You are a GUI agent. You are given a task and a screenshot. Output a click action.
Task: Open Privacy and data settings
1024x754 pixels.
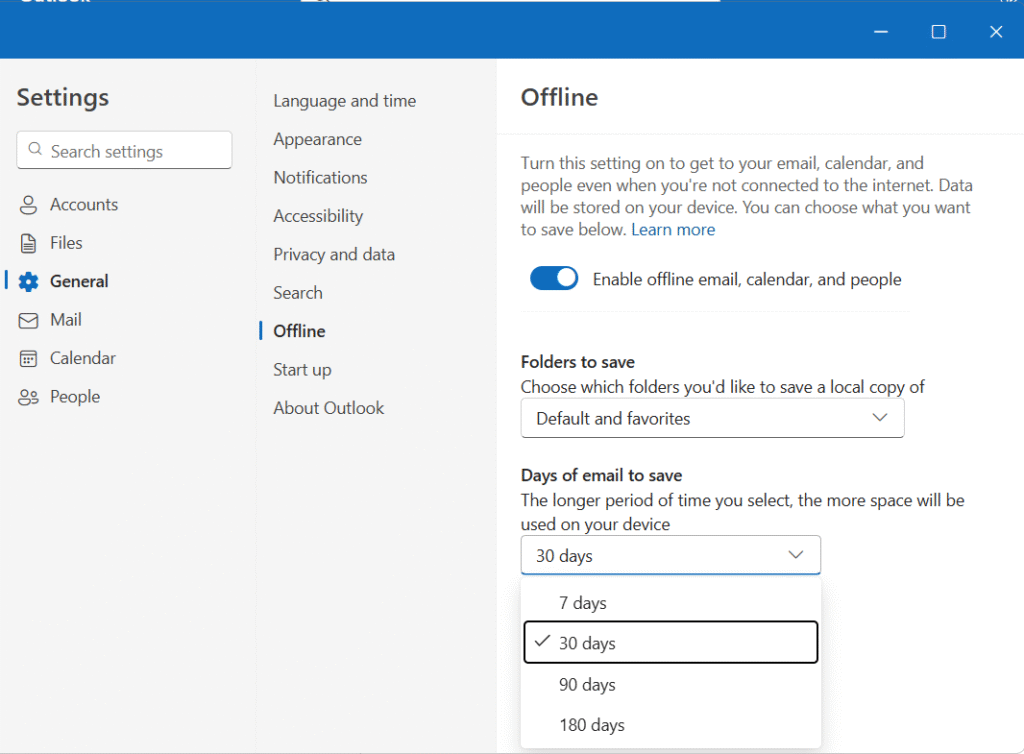coord(334,255)
